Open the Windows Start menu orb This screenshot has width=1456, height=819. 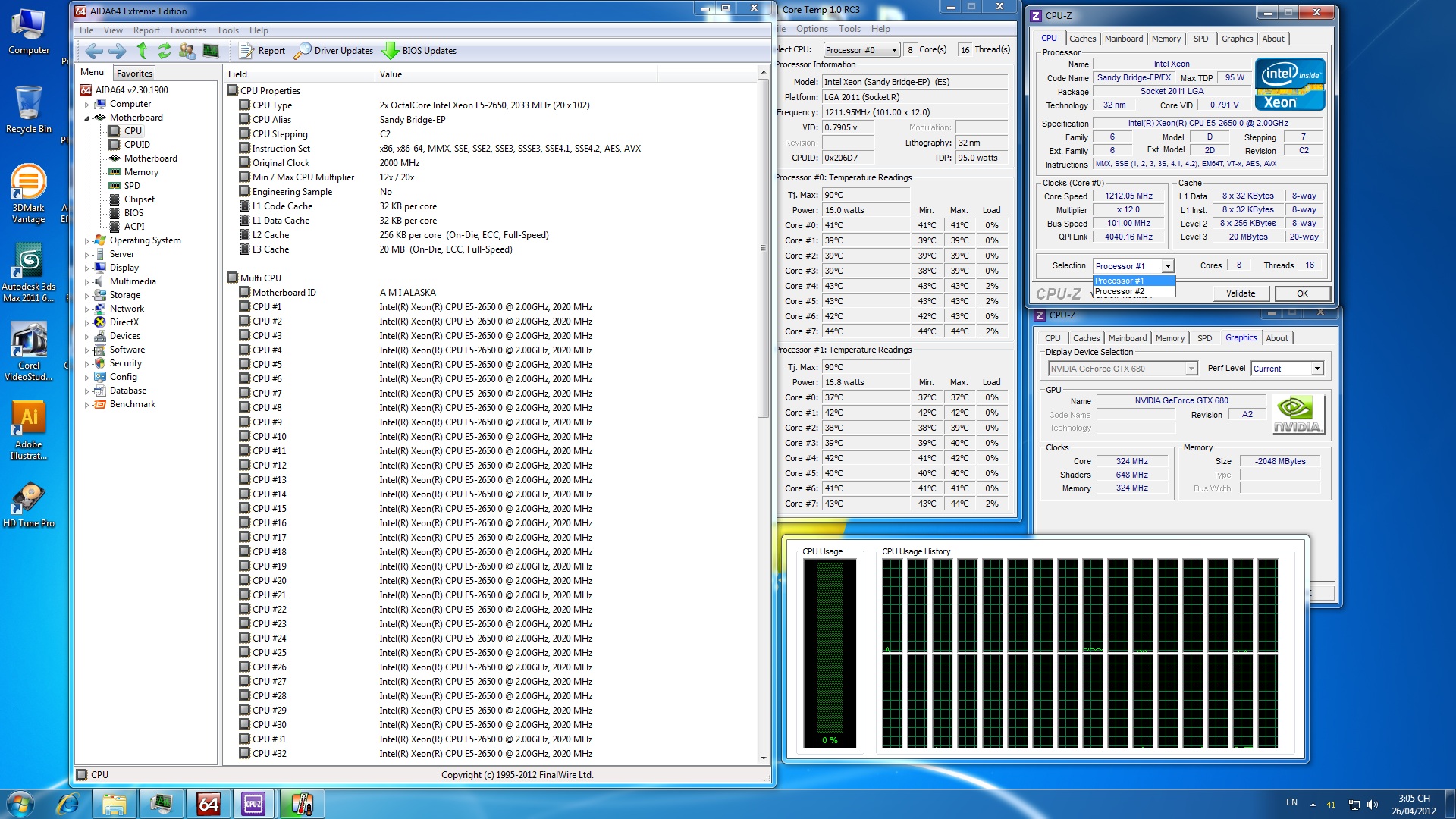click(x=20, y=804)
